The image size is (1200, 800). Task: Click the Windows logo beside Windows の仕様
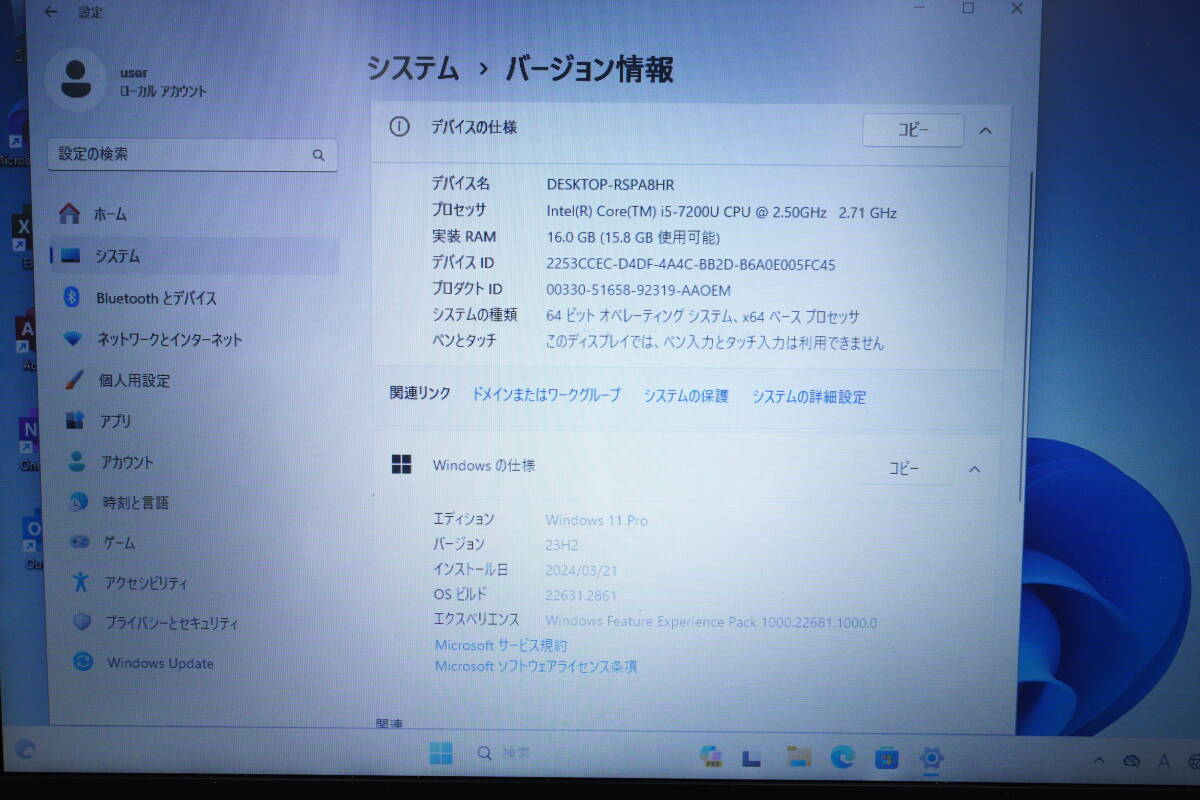pyautogui.click(x=401, y=465)
